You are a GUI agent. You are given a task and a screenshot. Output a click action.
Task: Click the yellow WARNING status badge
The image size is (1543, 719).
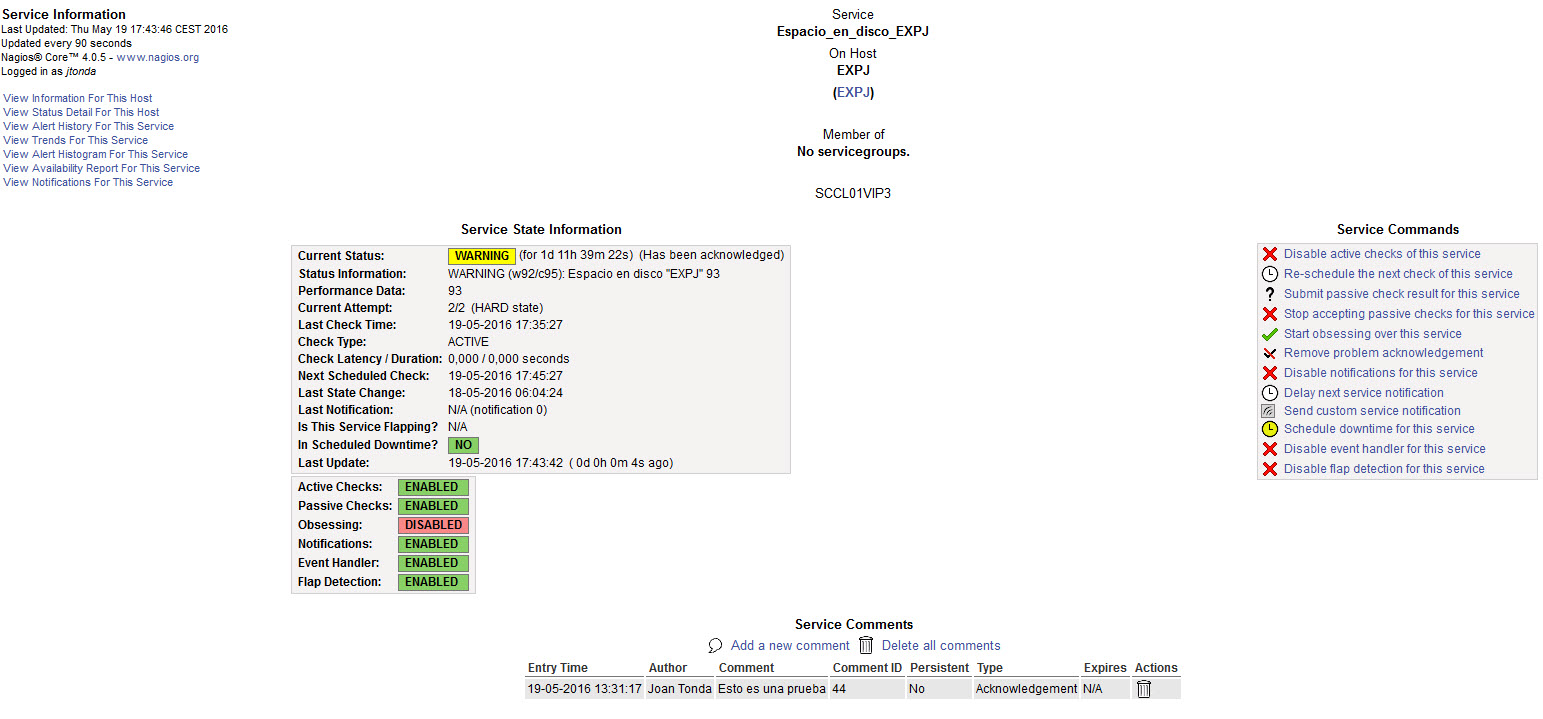point(481,256)
